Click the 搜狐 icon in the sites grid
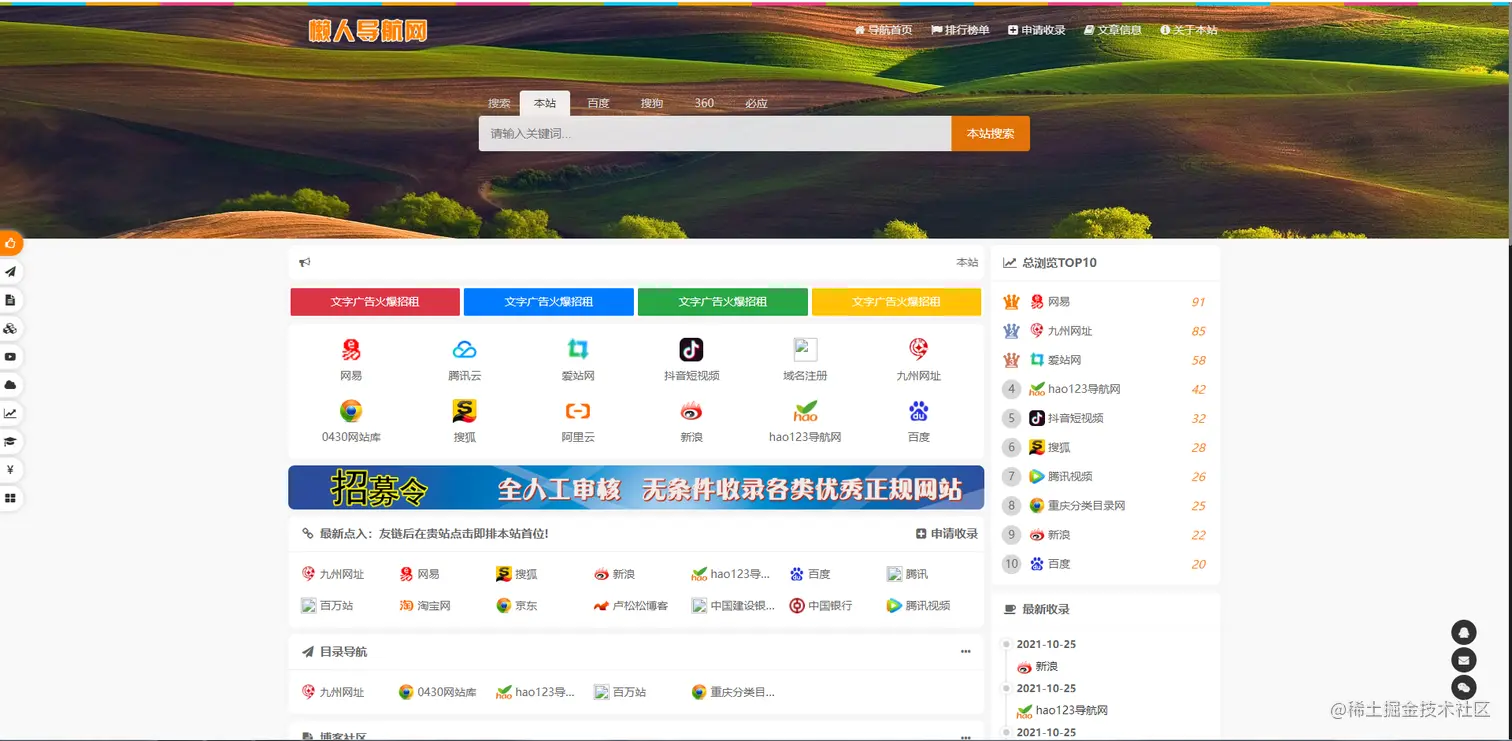Image resolution: width=1512 pixels, height=741 pixels. (x=464, y=411)
